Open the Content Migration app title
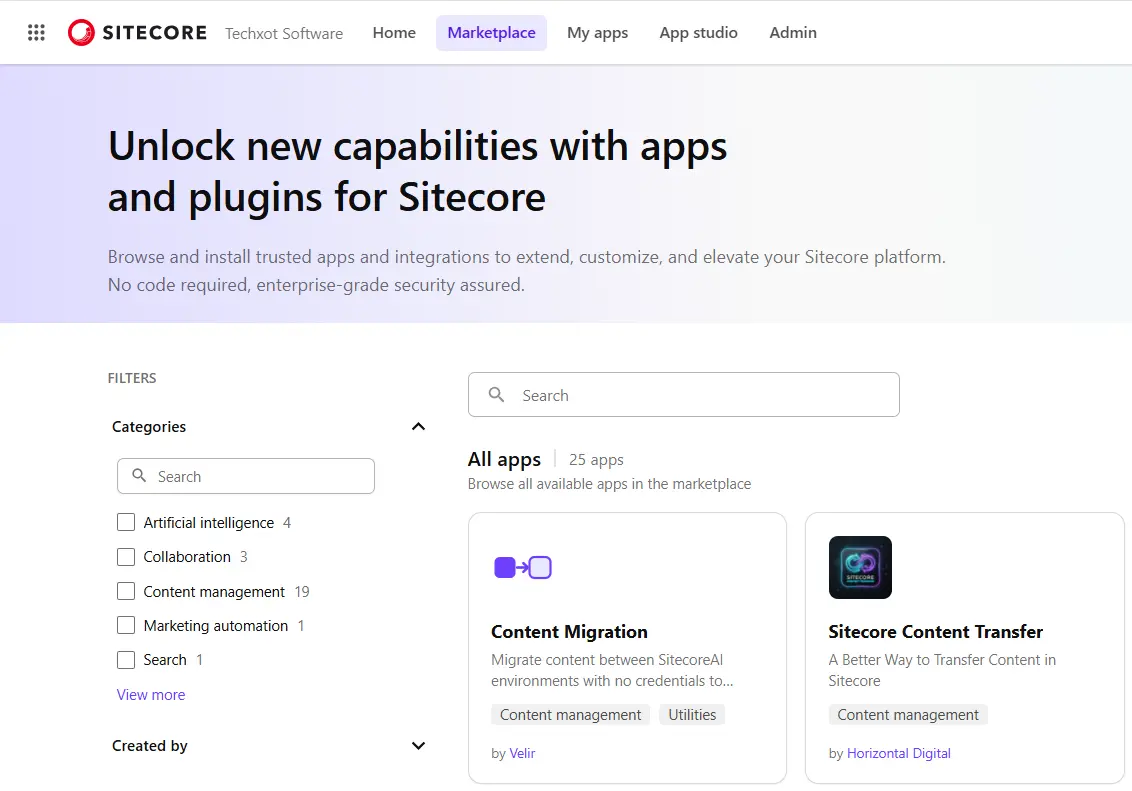The image size is (1132, 791). click(x=569, y=632)
